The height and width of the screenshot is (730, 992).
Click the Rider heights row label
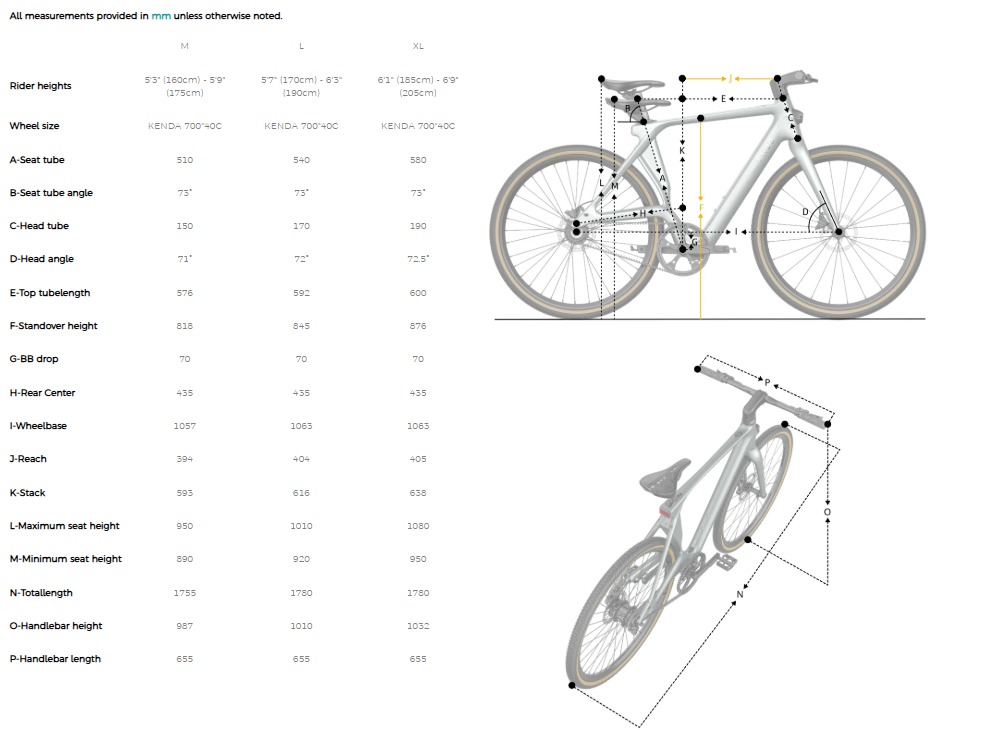tap(40, 86)
